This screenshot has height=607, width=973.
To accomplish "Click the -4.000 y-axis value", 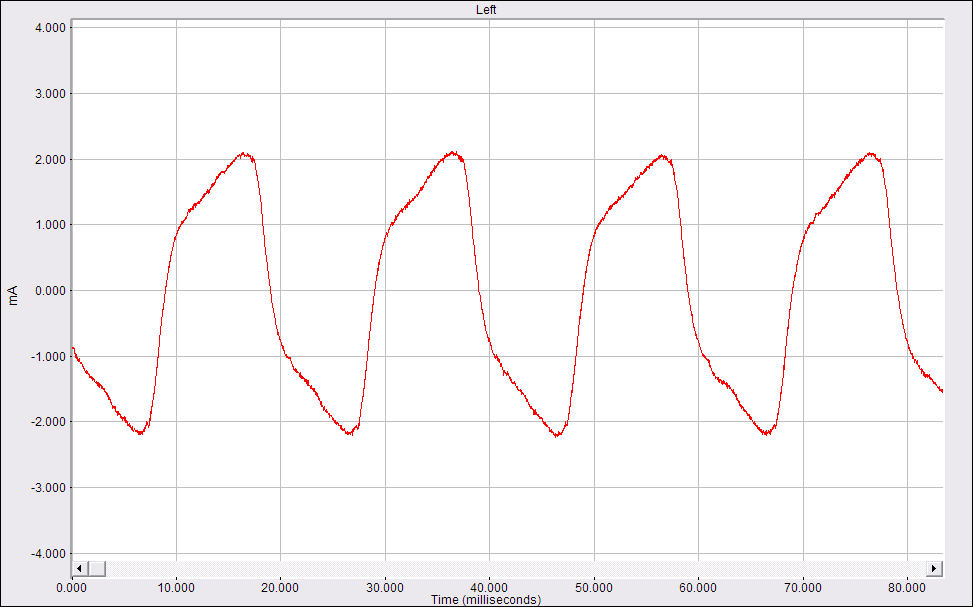I will point(49,554).
